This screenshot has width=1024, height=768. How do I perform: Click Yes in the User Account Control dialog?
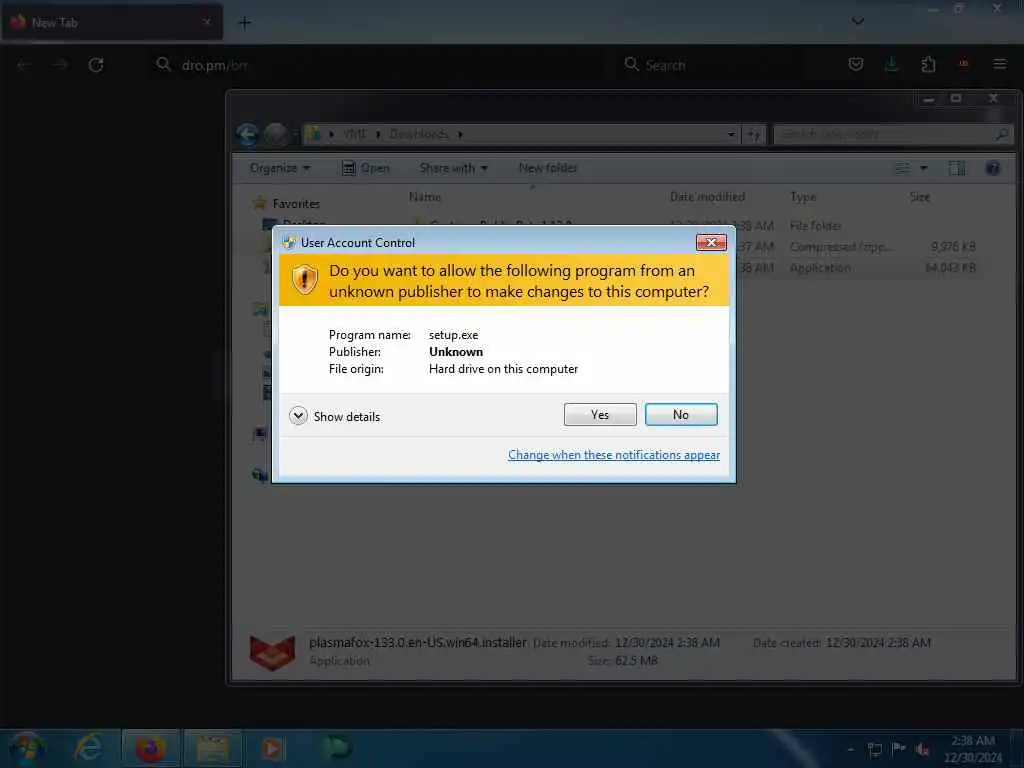[x=600, y=415]
